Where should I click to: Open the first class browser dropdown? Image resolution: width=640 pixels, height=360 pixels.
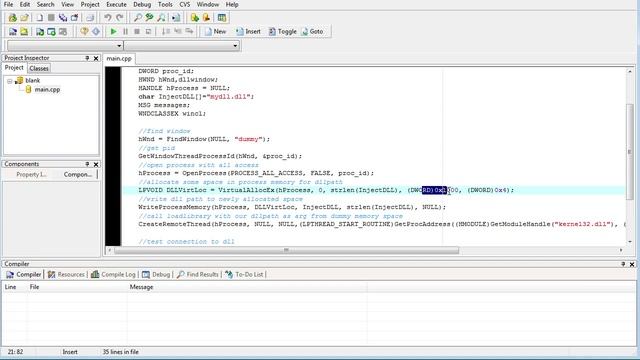pos(119,46)
